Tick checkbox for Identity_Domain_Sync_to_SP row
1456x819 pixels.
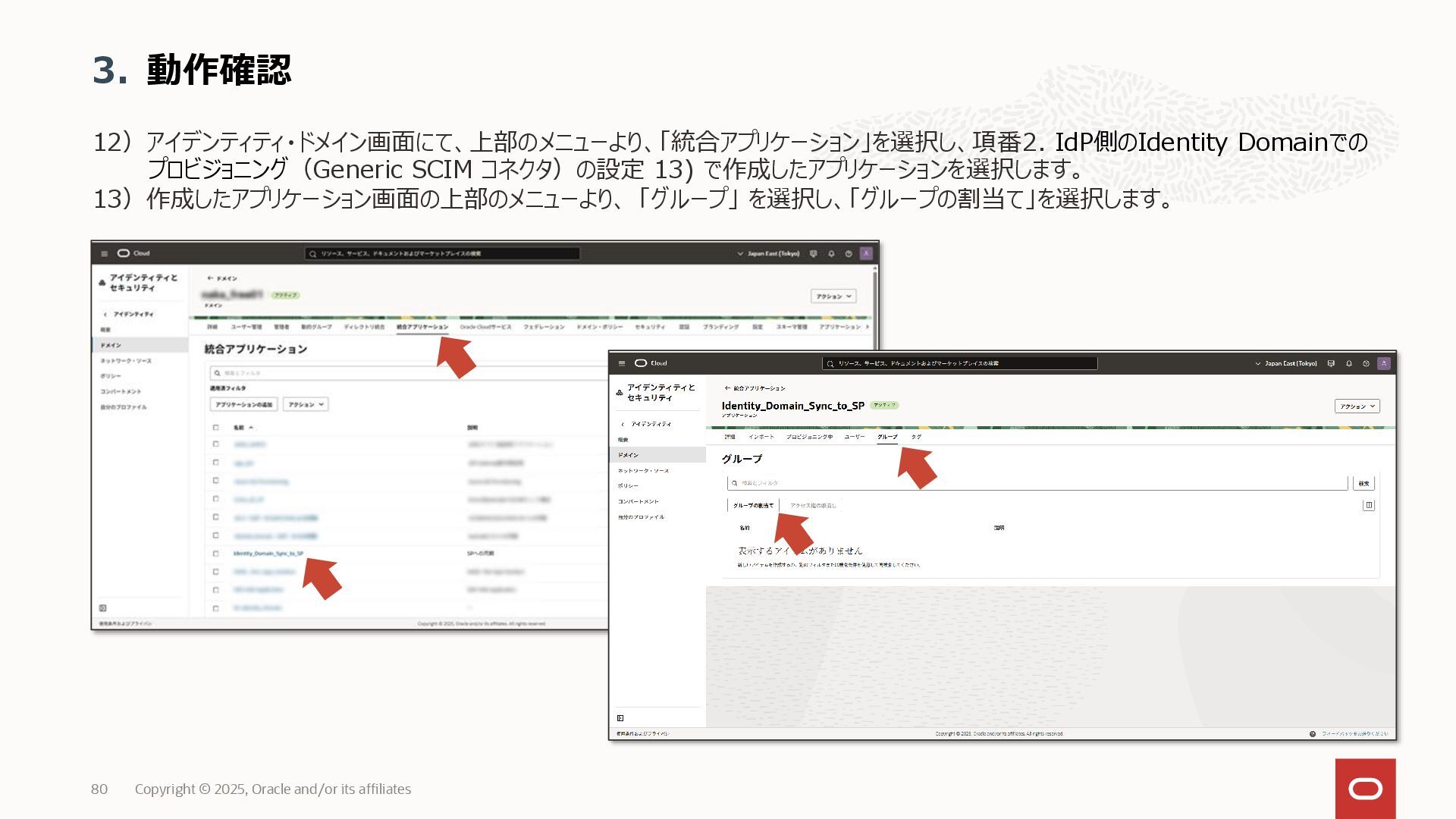coord(216,554)
